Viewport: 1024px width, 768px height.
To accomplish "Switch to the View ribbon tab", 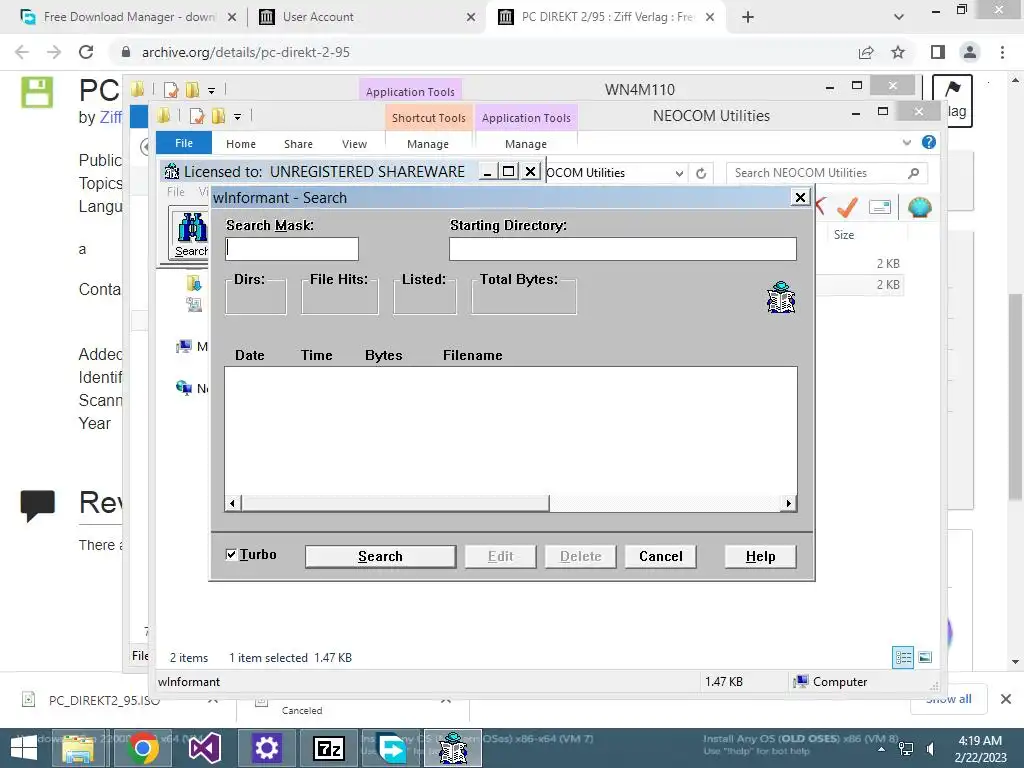I will coord(354,144).
